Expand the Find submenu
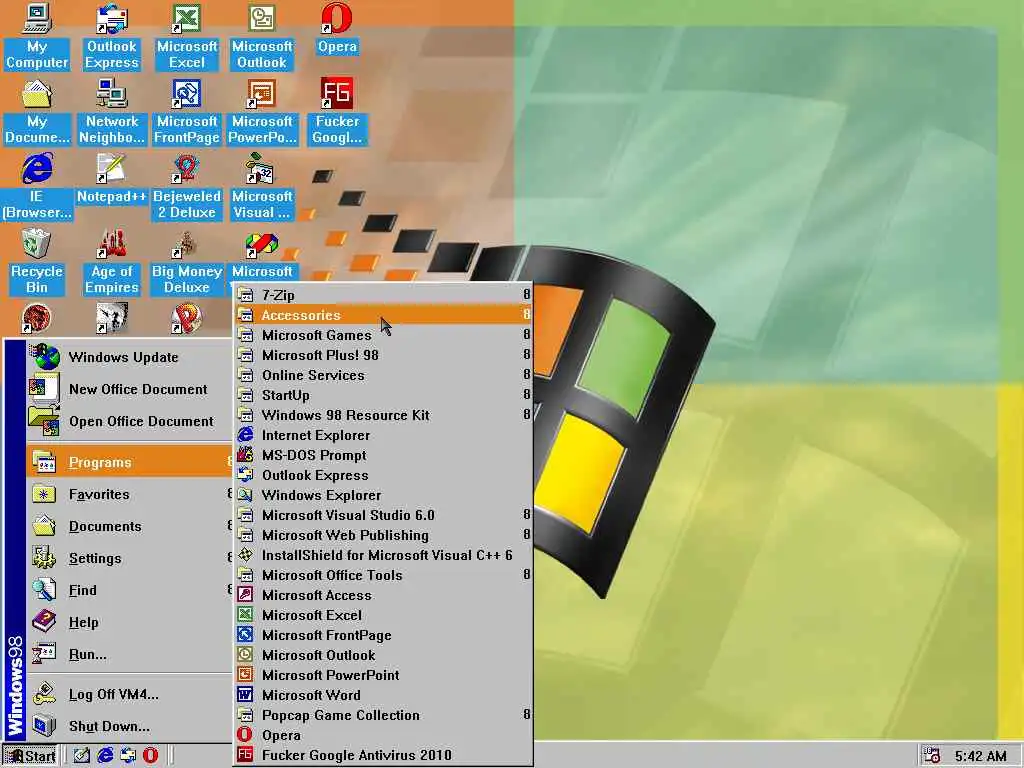 [129, 590]
